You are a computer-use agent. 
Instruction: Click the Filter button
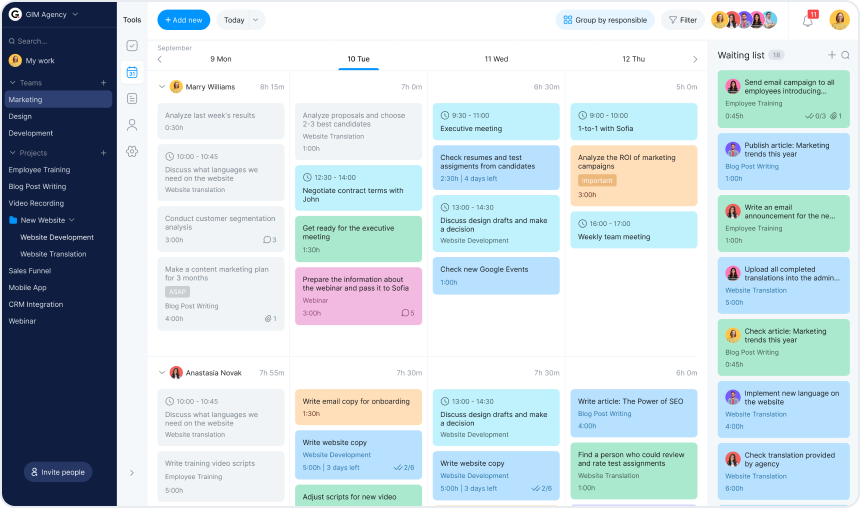[x=682, y=20]
